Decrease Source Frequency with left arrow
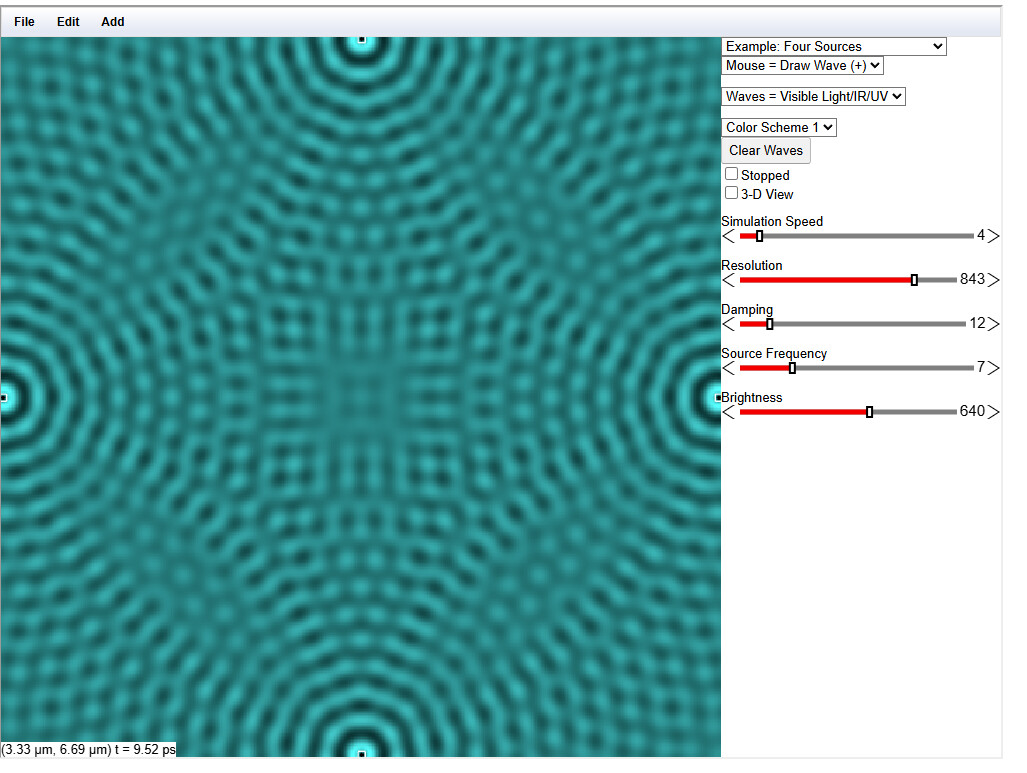This screenshot has height=773, width=1027. click(x=727, y=368)
